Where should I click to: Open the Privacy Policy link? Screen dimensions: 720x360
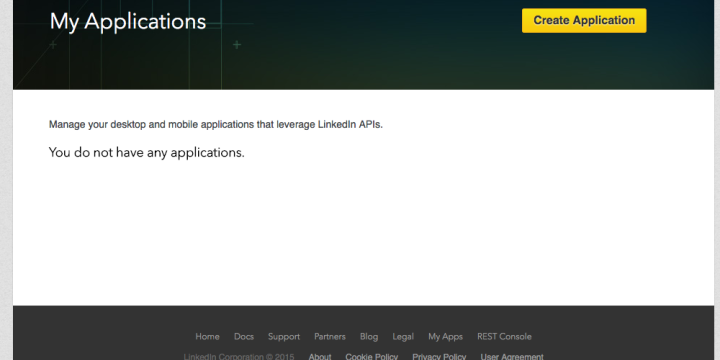[x=439, y=356]
